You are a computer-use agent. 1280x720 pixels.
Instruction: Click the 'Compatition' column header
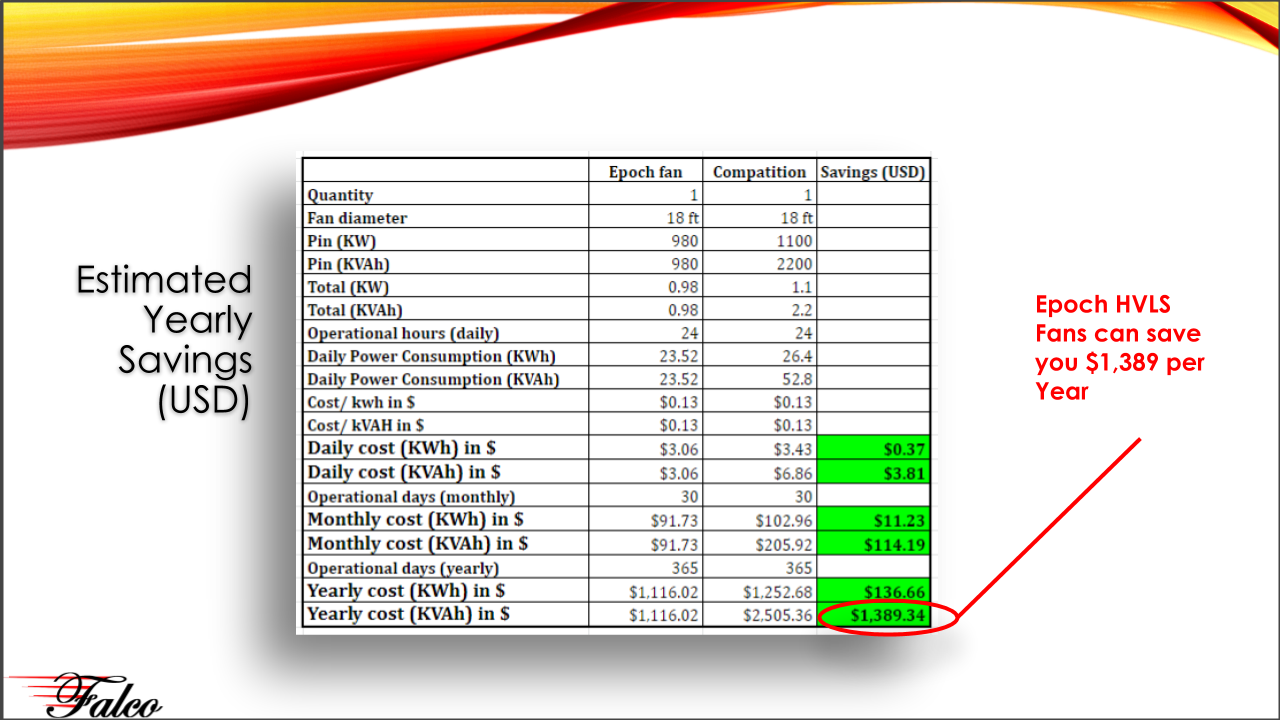tap(759, 172)
